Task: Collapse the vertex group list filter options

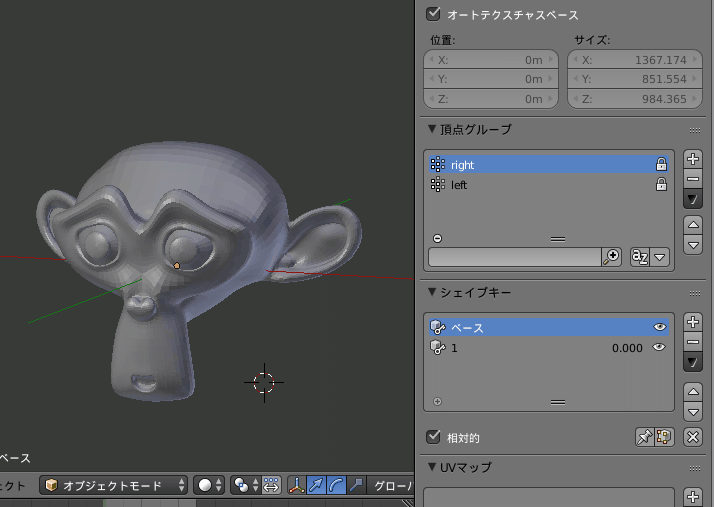Action: pos(437,238)
